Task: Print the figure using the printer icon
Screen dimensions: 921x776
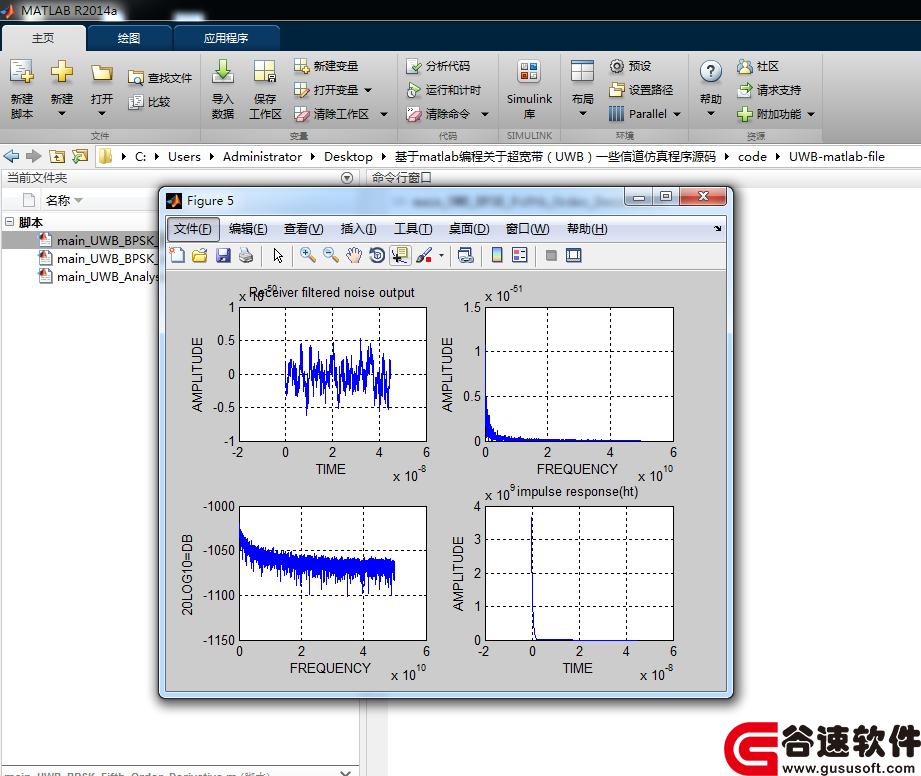Action: point(246,256)
